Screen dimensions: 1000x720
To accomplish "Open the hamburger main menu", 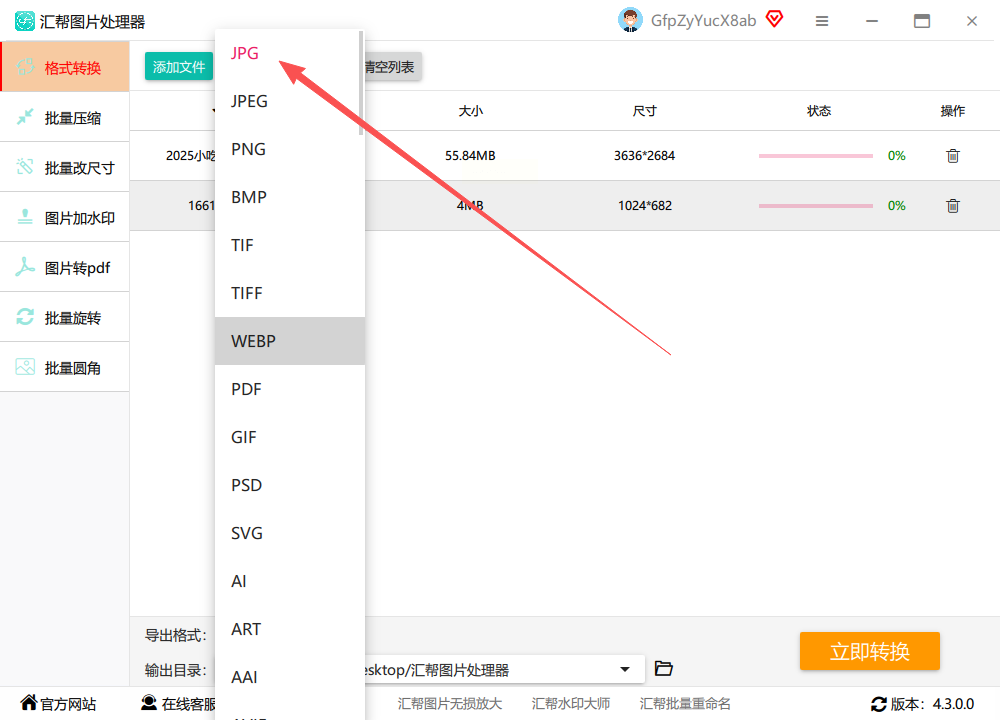I will [x=822, y=21].
